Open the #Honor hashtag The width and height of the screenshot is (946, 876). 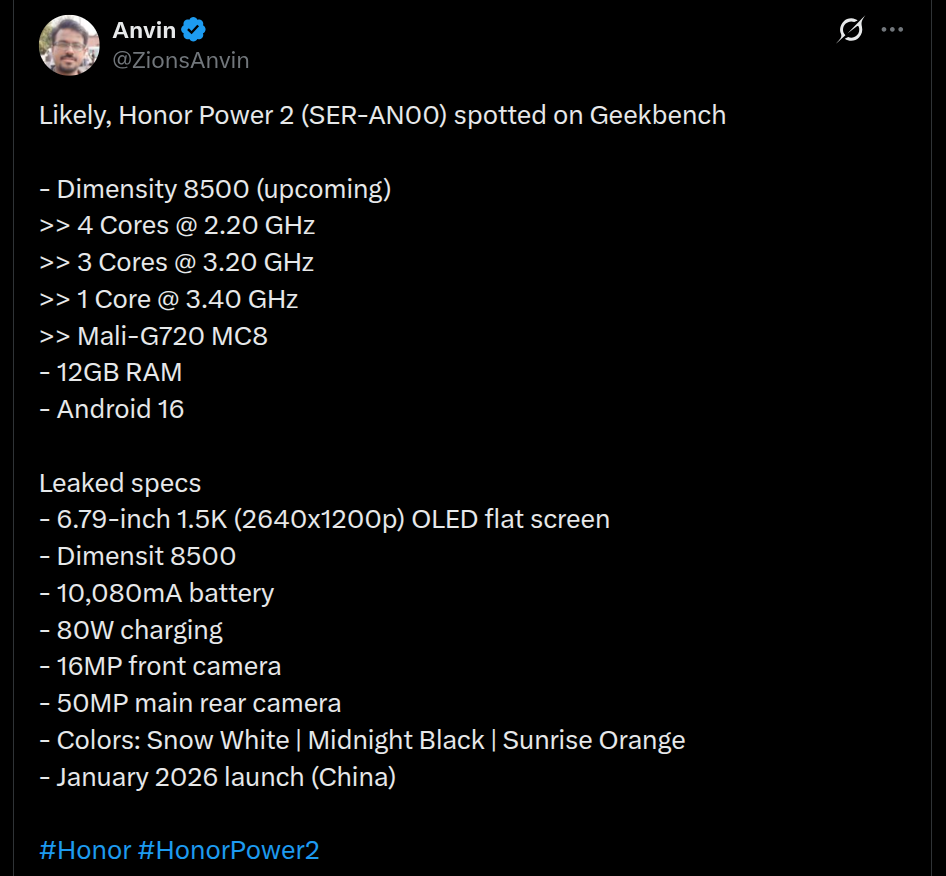click(85, 850)
